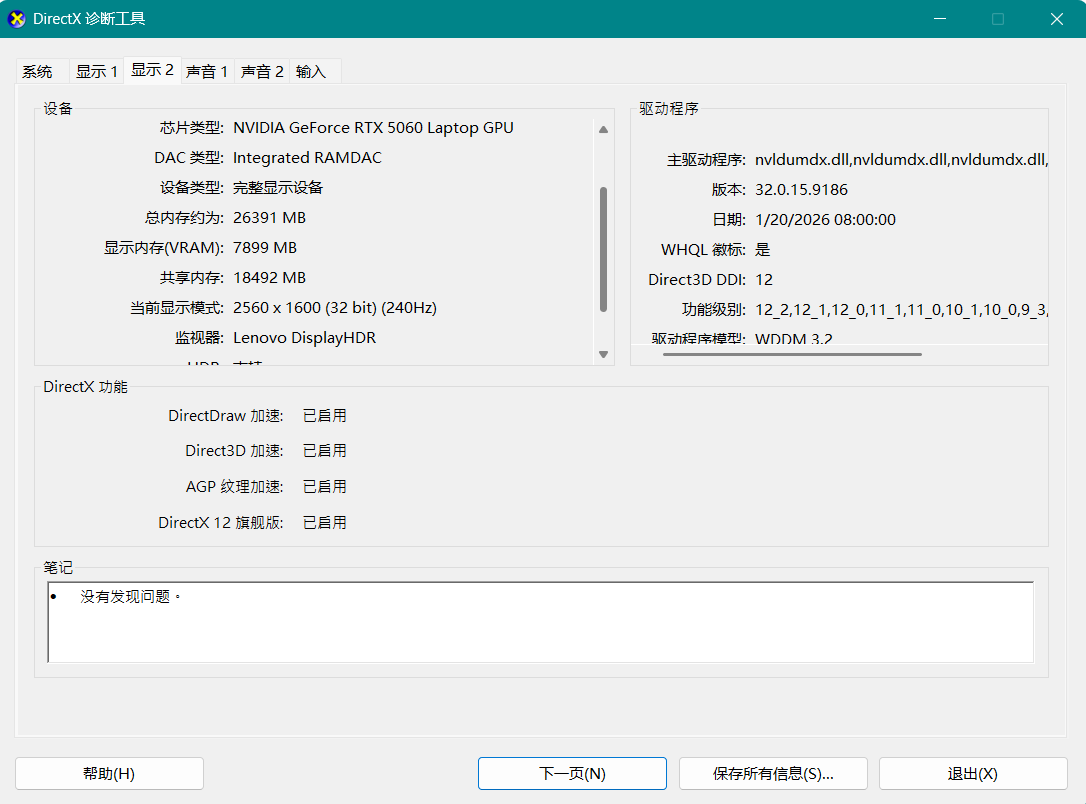The image size is (1086, 804).
Task: Go to next page with 下一页(N)
Action: (572, 774)
